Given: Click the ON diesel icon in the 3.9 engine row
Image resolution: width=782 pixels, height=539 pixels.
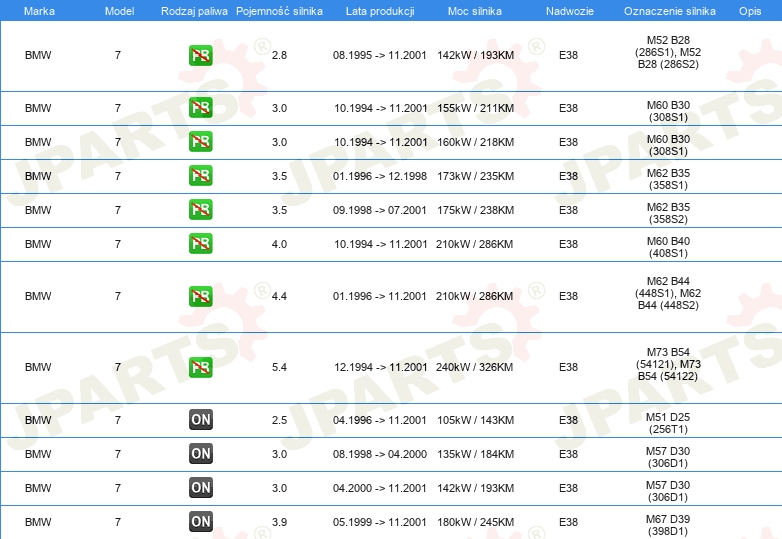Looking at the screenshot, I should pyautogui.click(x=200, y=522).
